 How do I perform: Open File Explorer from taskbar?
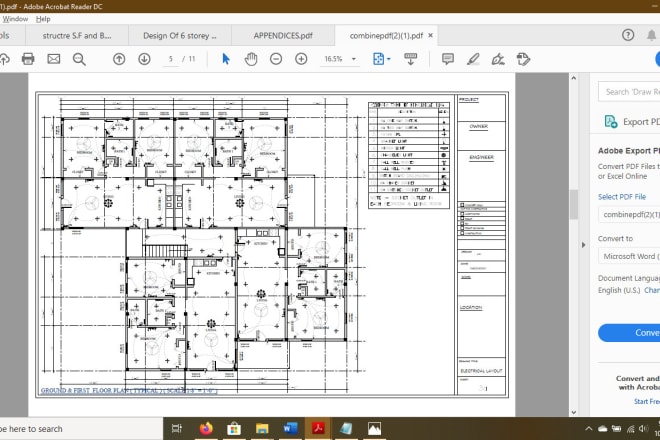pos(262,429)
